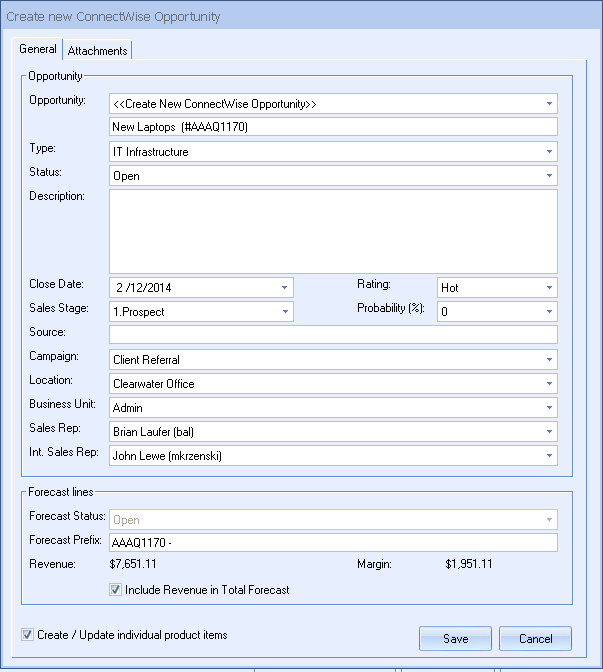Click the Margin value $1,951.11
Screen dimensions: 603x672
[x=469, y=564]
